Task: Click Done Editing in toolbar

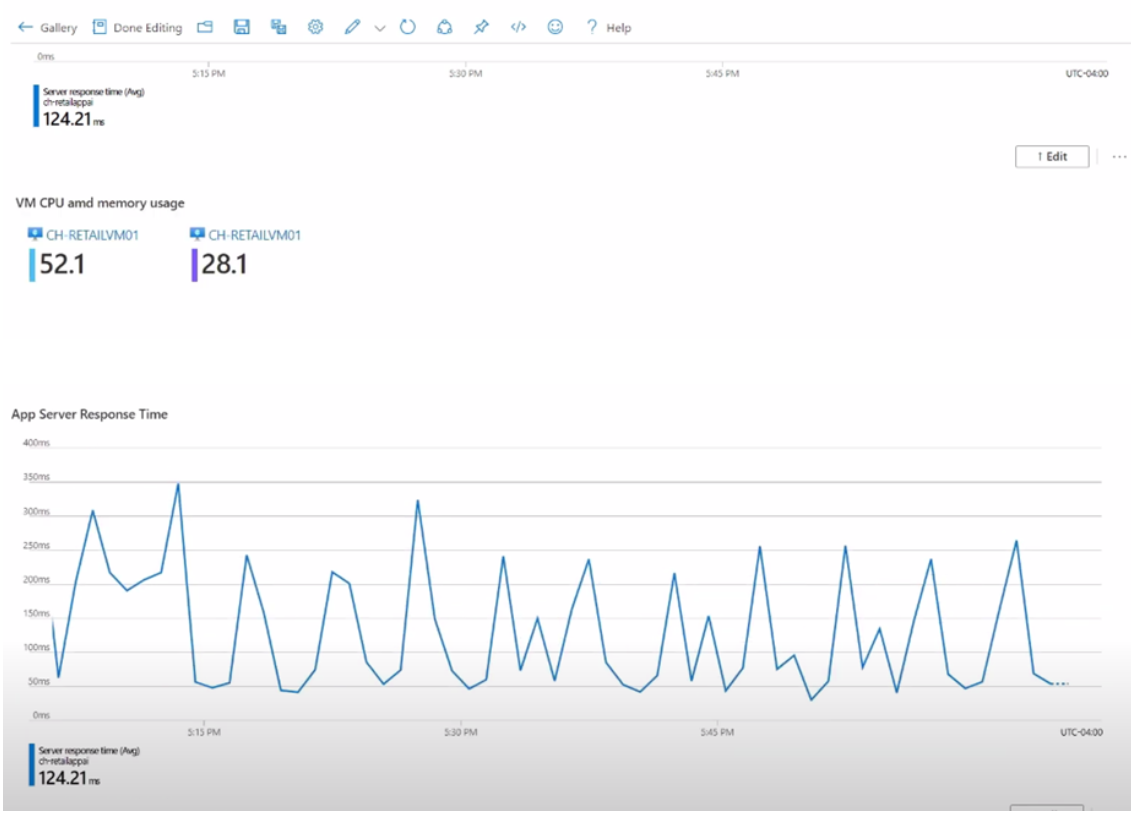Action: pos(137,27)
